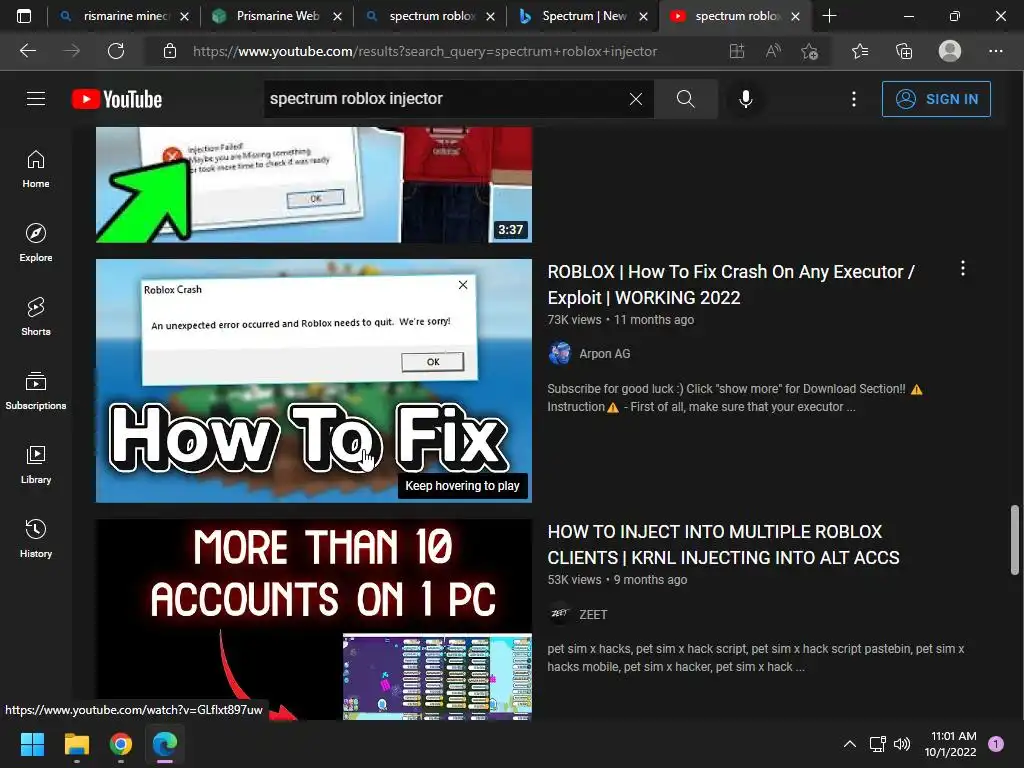1024x768 pixels.
Task: Click browser forward arrow
Action: coord(72,51)
